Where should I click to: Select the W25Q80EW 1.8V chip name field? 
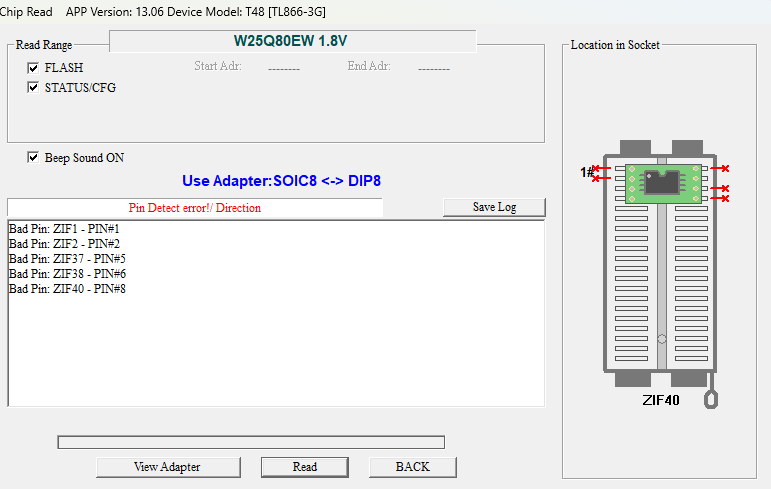[291, 41]
